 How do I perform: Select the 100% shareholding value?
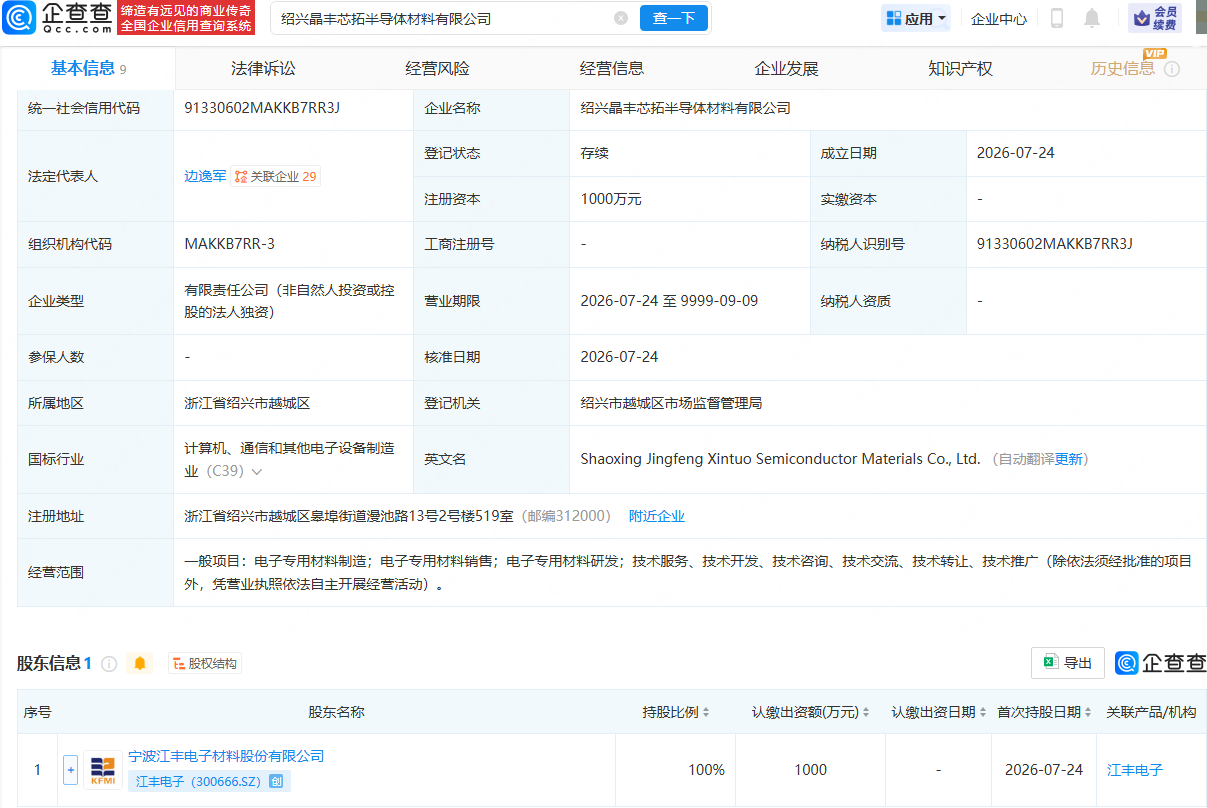pyautogui.click(x=706, y=770)
